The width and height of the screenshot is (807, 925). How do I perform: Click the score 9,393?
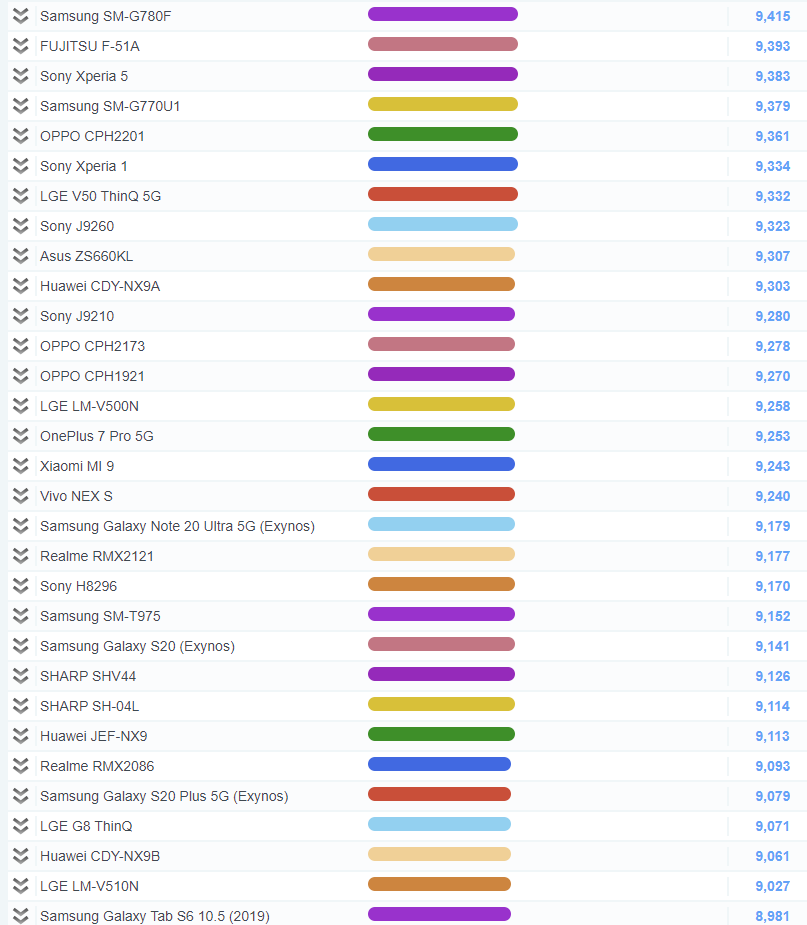(773, 46)
